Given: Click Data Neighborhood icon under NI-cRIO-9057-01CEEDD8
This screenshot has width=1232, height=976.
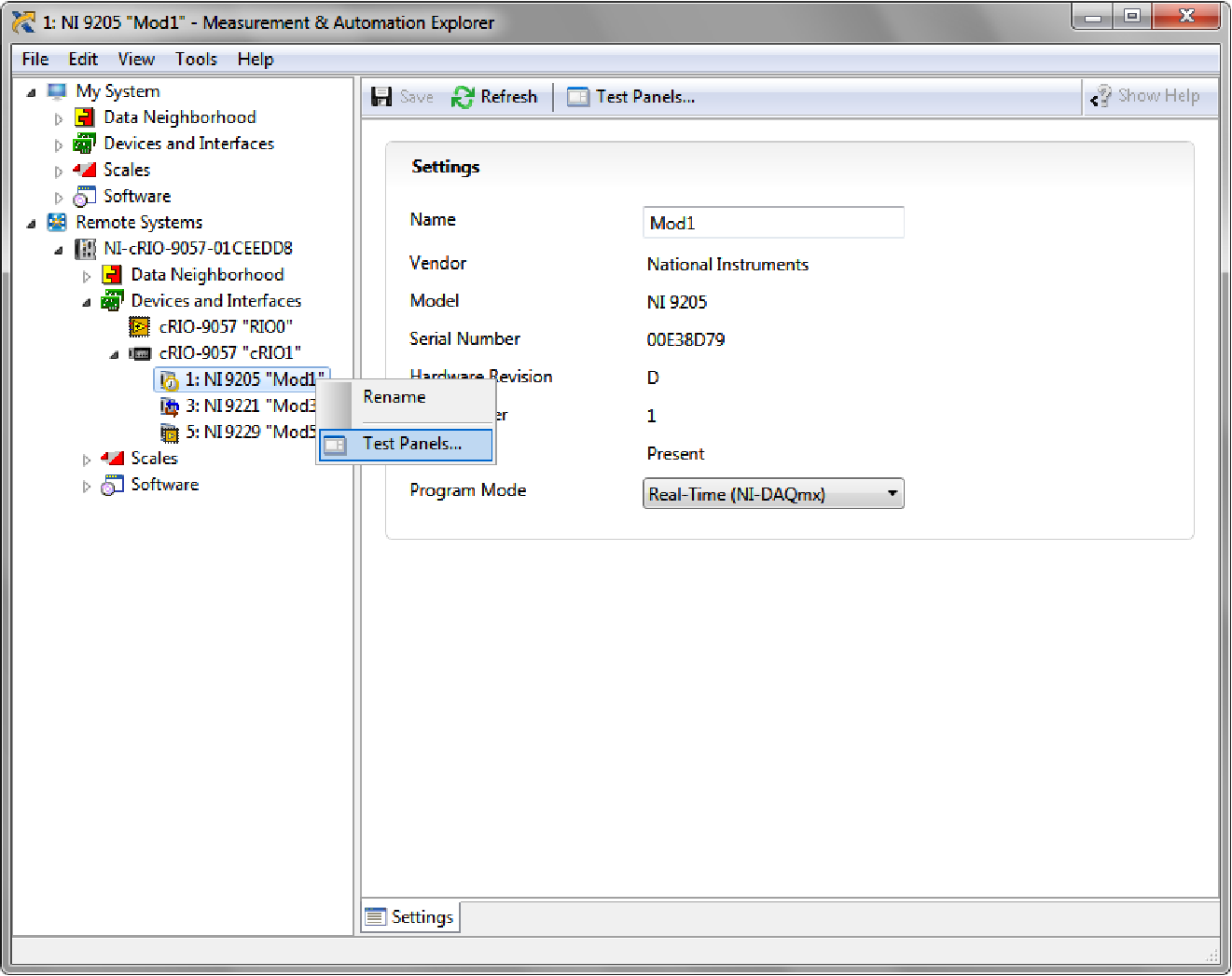Looking at the screenshot, I should click(112, 275).
